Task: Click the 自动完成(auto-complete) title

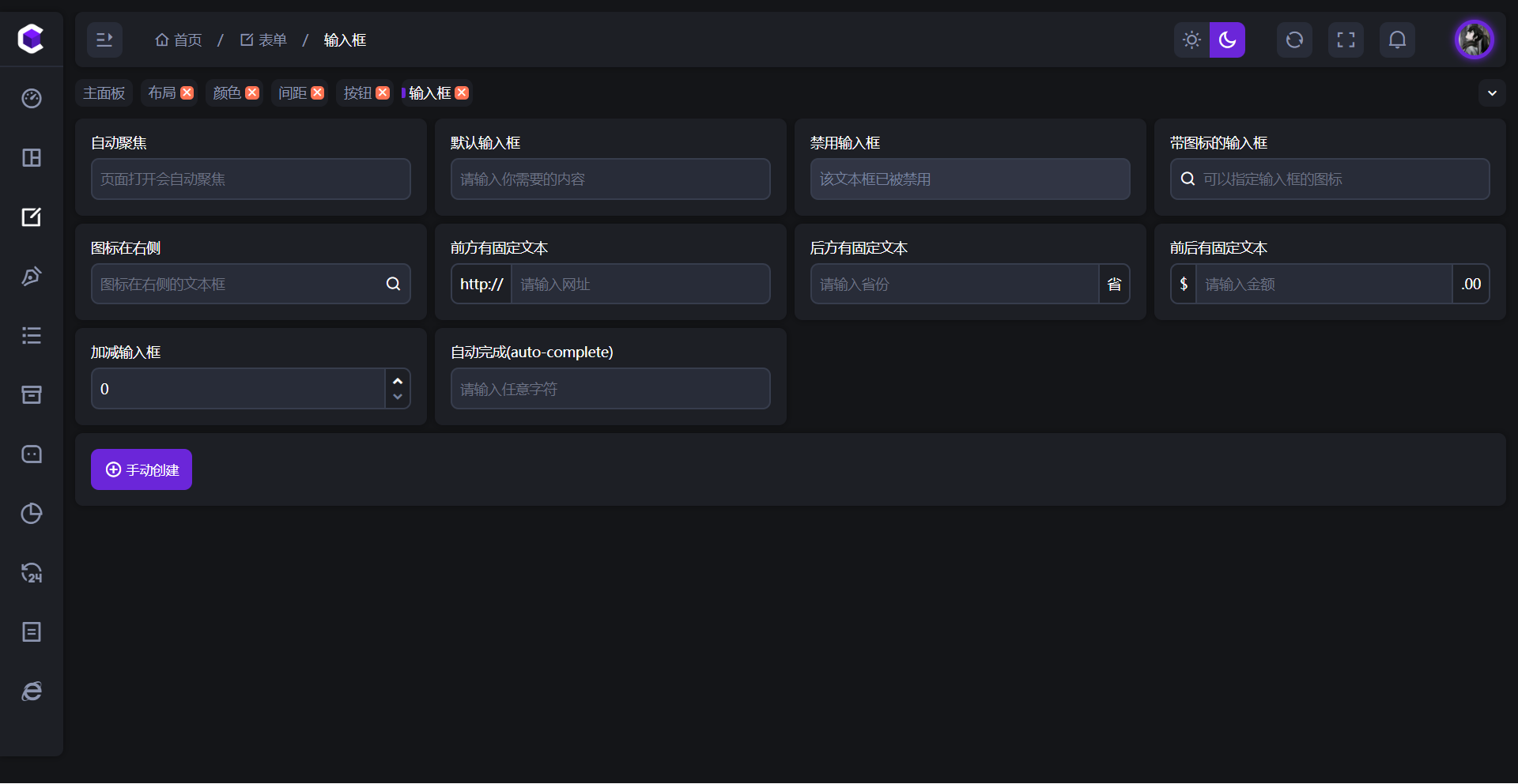Action: 532,352
